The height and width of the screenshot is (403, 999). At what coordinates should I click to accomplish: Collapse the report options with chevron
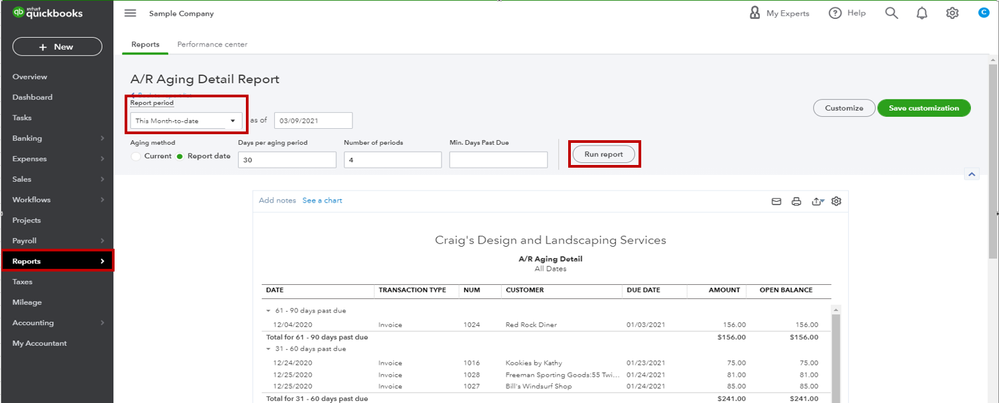coord(972,174)
